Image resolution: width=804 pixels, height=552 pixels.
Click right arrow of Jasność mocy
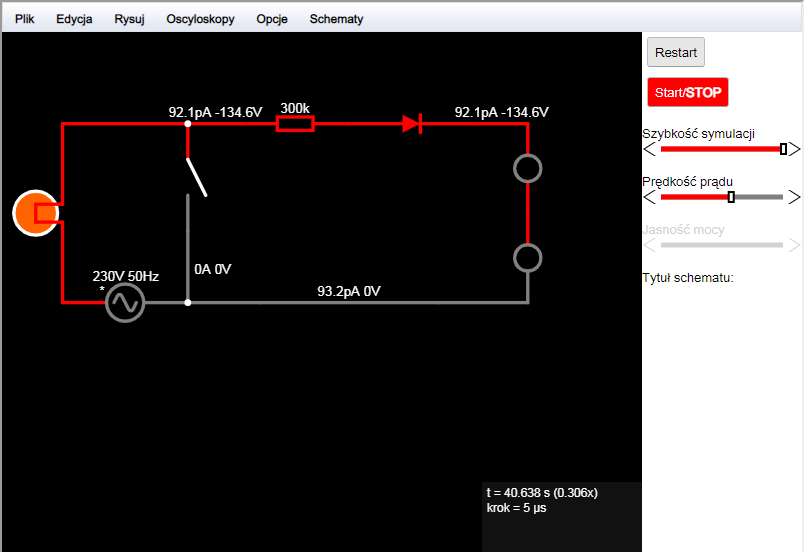coord(794,246)
